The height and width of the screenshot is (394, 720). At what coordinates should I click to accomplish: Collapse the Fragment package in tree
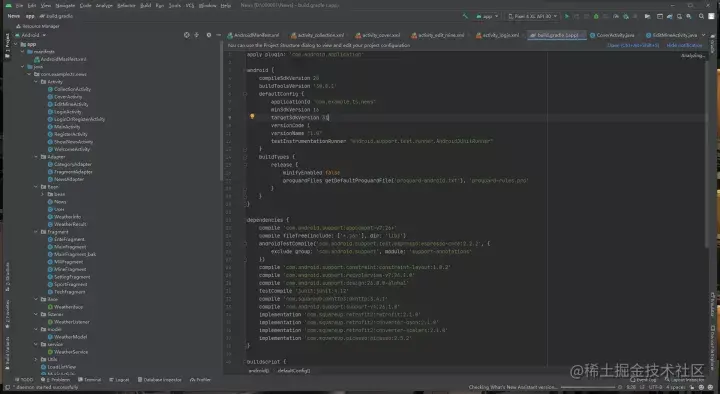tap(36, 232)
